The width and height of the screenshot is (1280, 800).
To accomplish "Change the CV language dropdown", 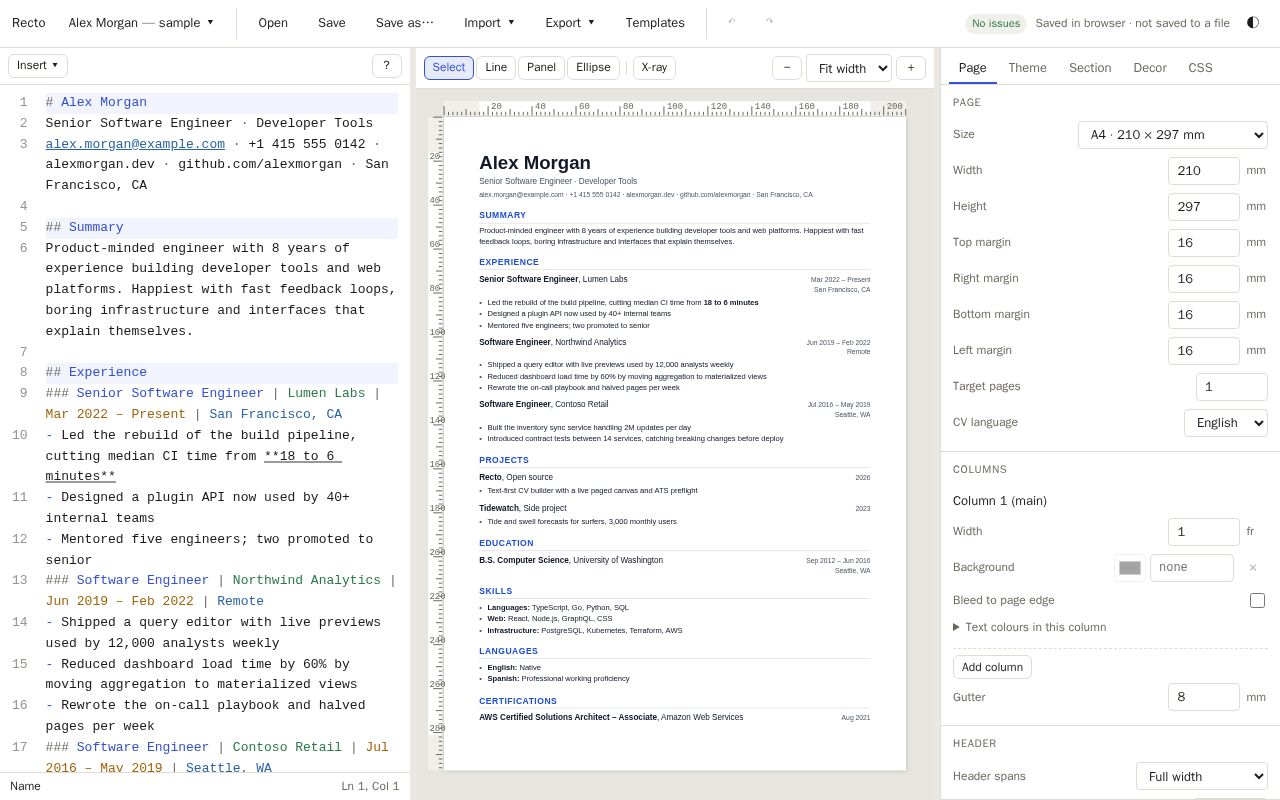I will click(1226, 422).
